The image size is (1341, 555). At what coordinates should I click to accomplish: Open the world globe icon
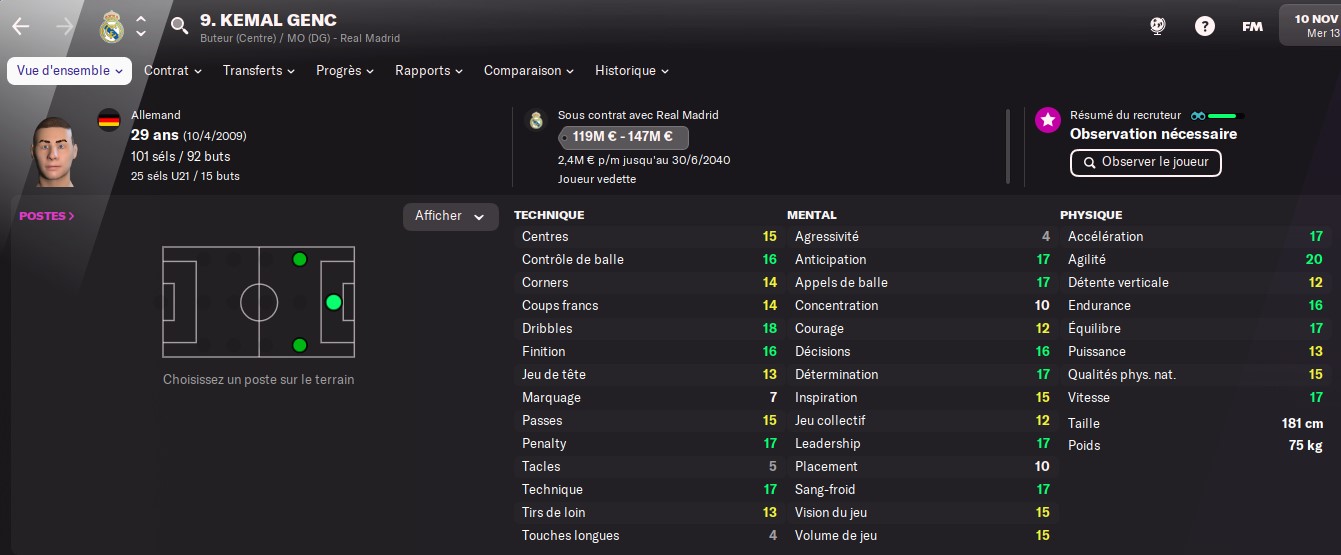click(x=1158, y=26)
